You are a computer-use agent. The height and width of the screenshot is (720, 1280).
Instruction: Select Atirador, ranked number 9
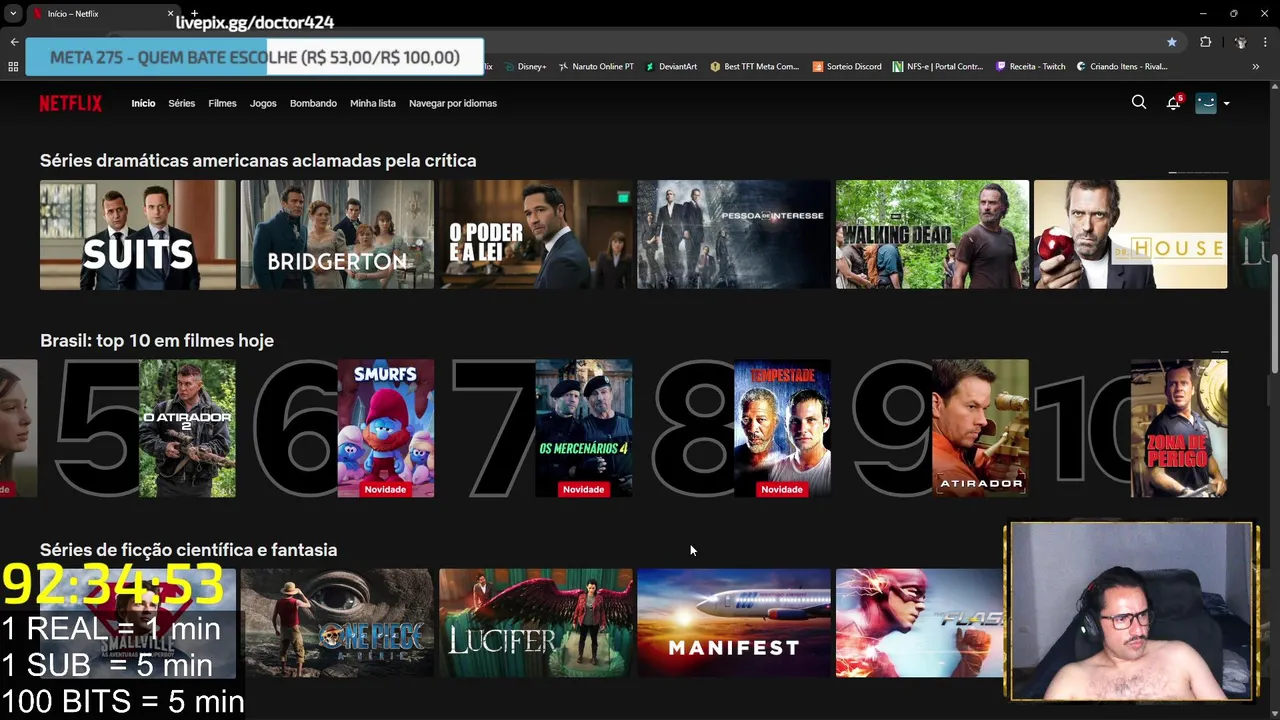980,428
